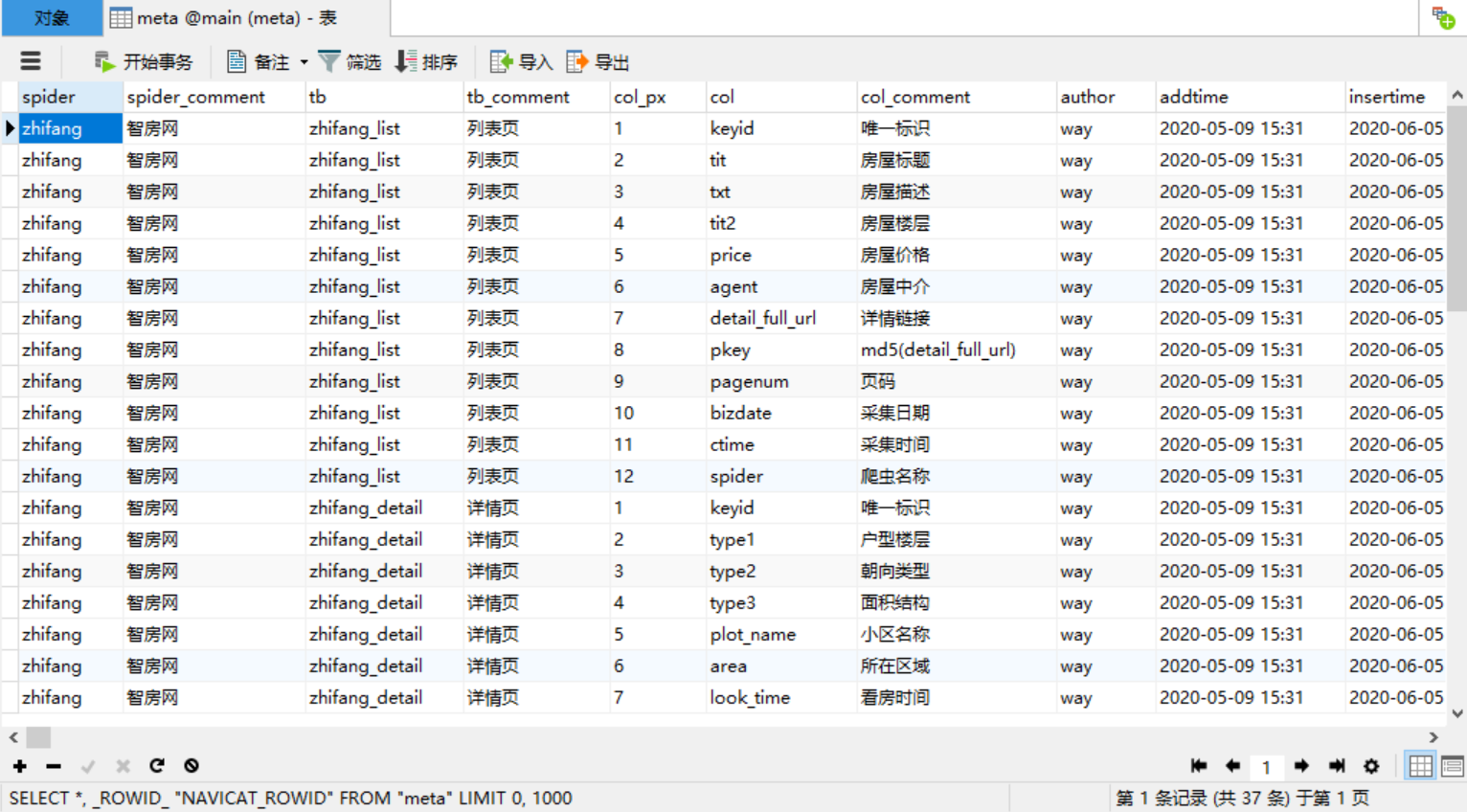
Task: Click the horizontal scrollbar right arrow
Action: (x=1433, y=737)
